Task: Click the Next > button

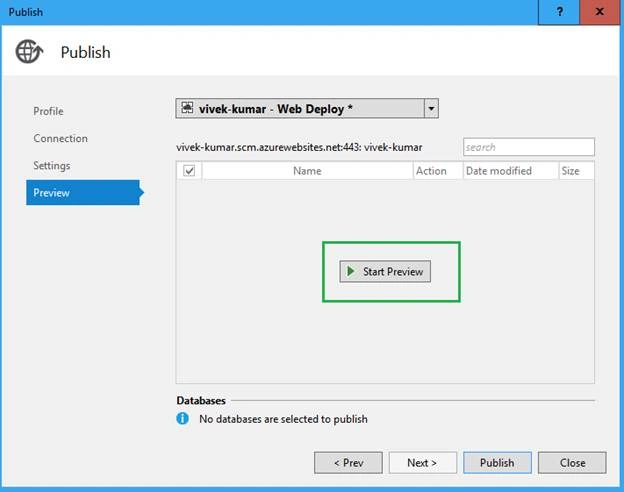Action: point(422,463)
